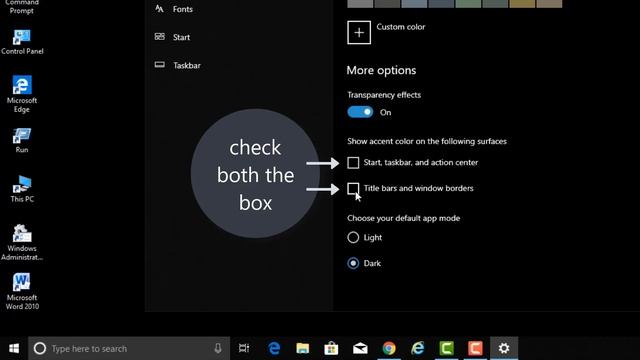Open Taskbar settings page
The width and height of the screenshot is (640, 360).
(x=187, y=65)
